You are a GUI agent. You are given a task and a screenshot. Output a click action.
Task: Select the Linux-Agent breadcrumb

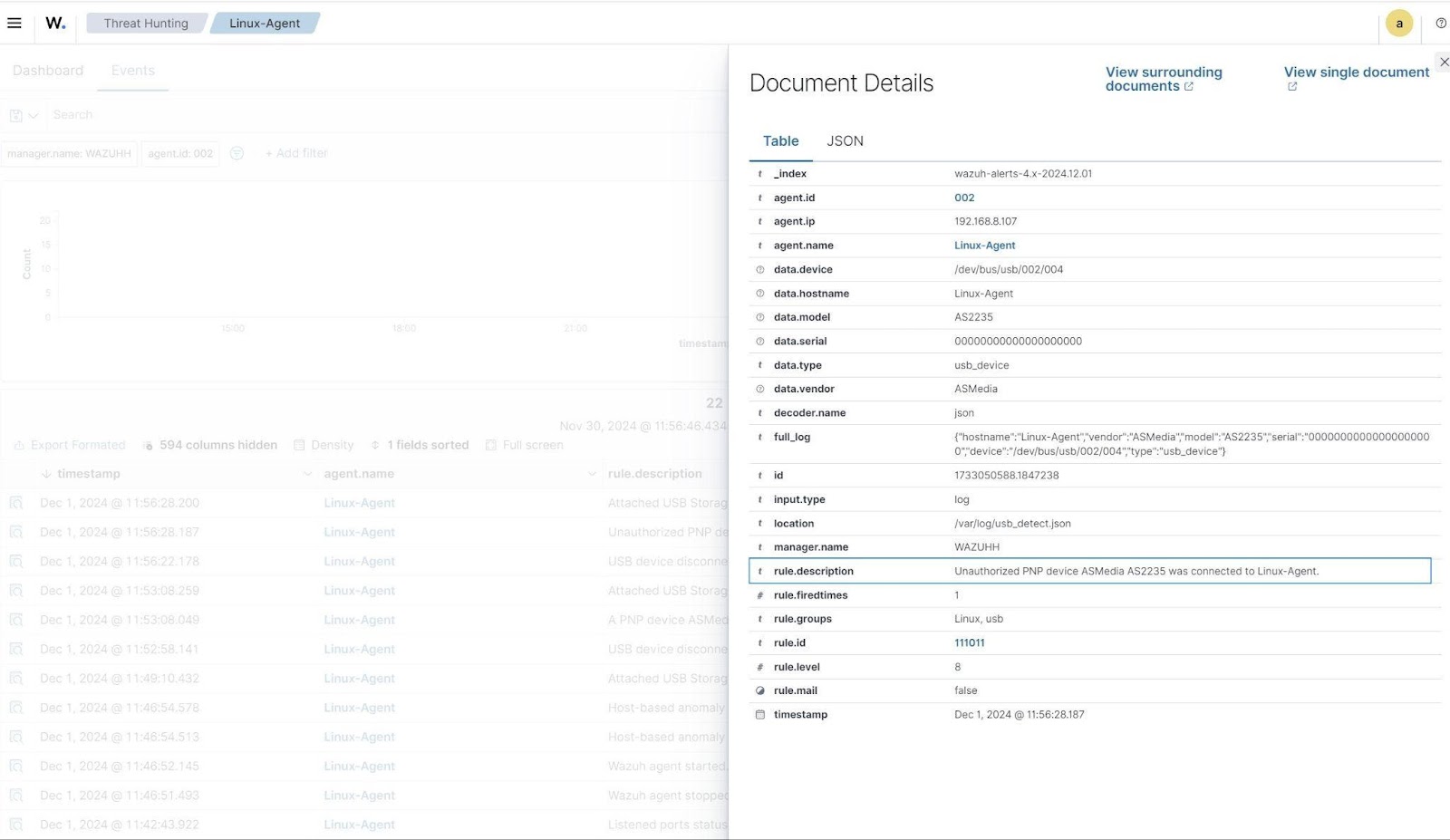[x=265, y=24]
